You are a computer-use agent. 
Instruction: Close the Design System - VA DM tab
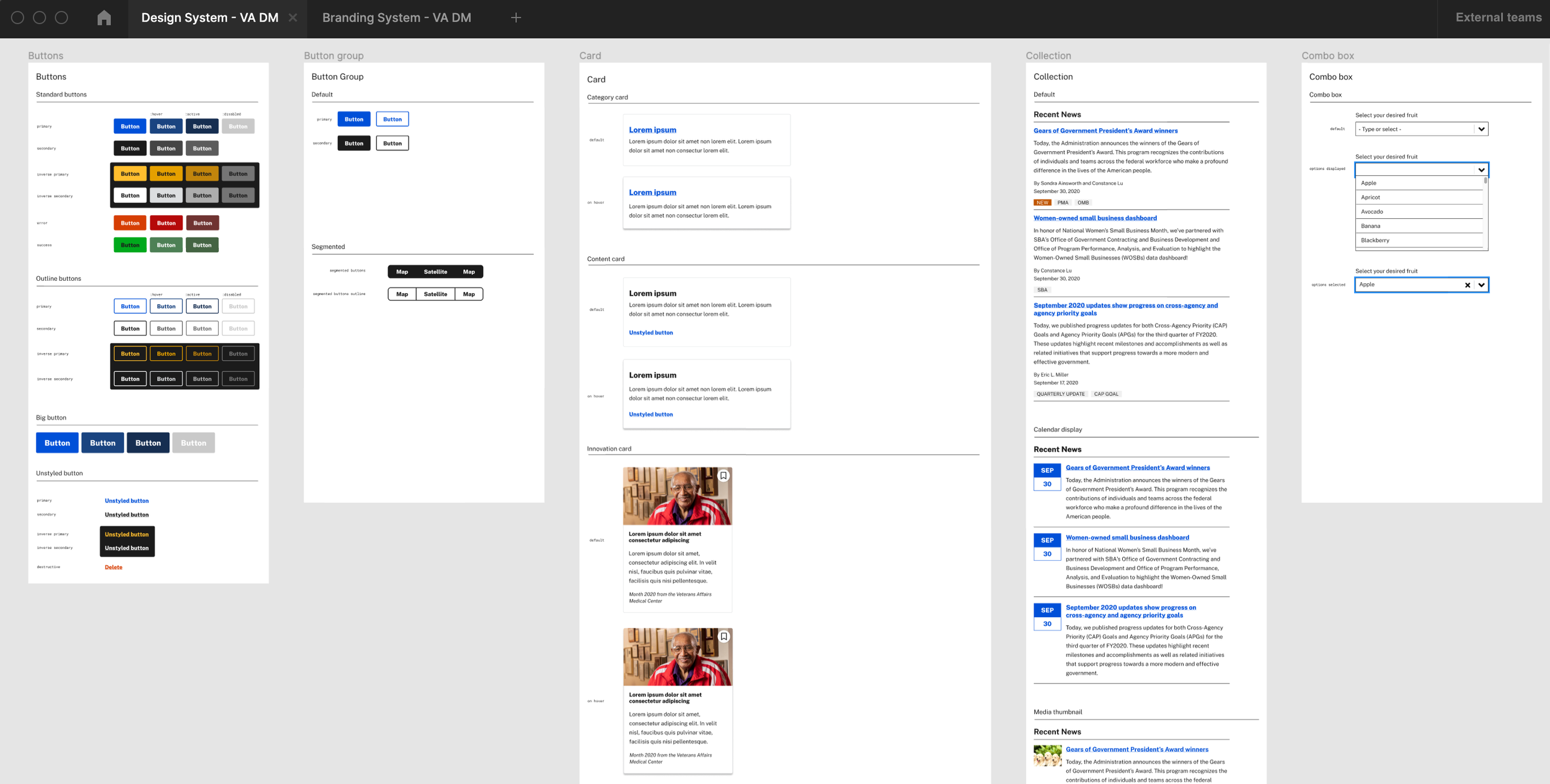coord(293,18)
